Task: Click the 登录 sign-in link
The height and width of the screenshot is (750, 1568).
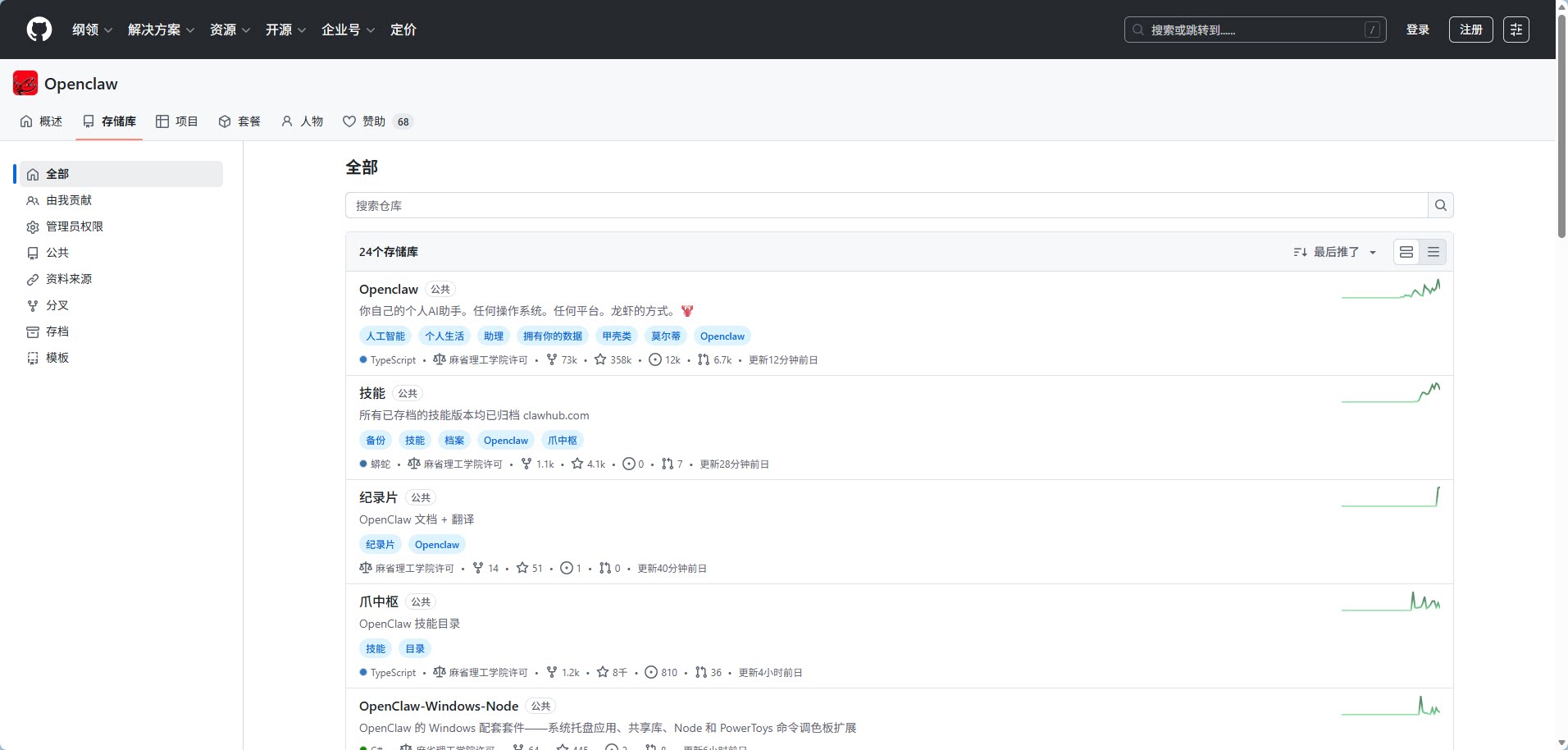Action: [1418, 30]
